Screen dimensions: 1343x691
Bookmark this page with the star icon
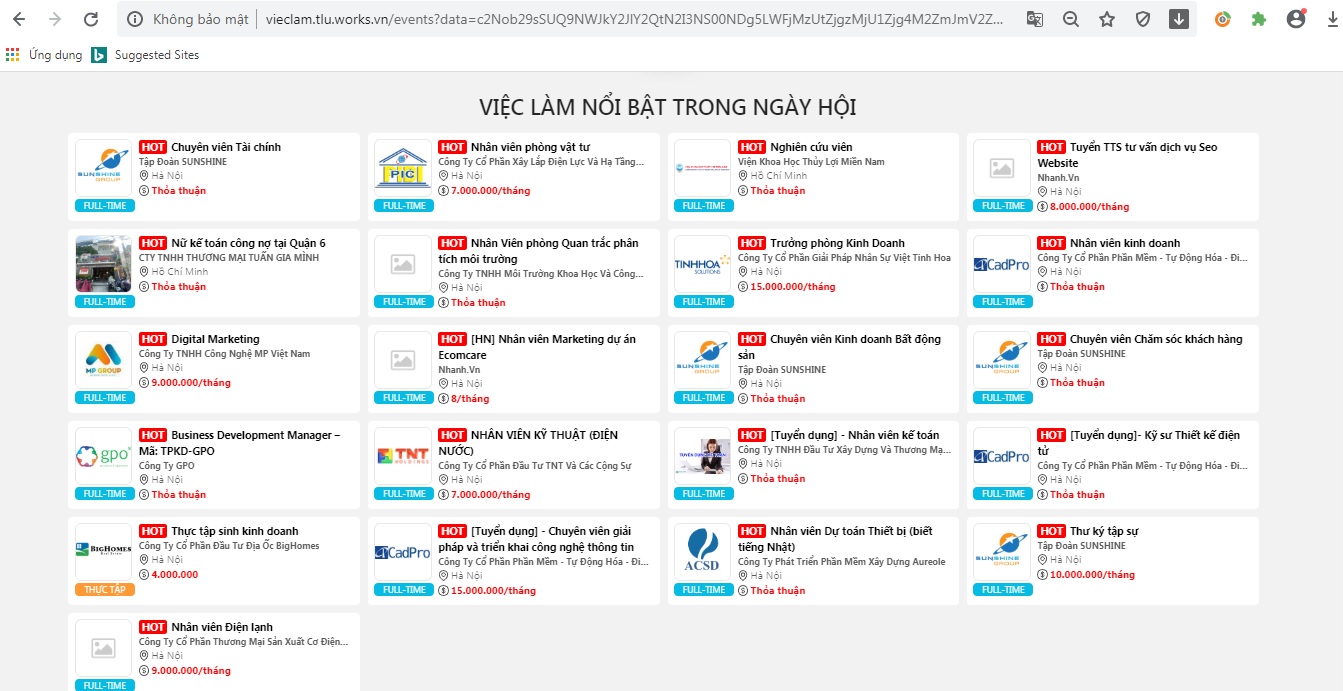click(x=1107, y=19)
